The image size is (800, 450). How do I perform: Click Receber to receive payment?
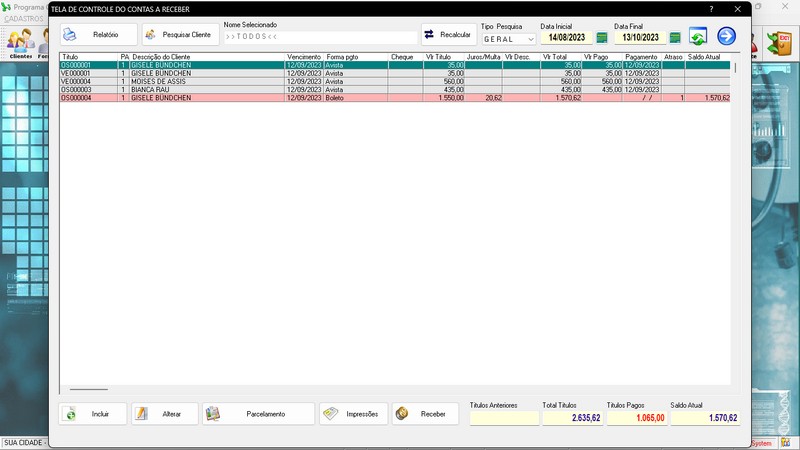[425, 414]
